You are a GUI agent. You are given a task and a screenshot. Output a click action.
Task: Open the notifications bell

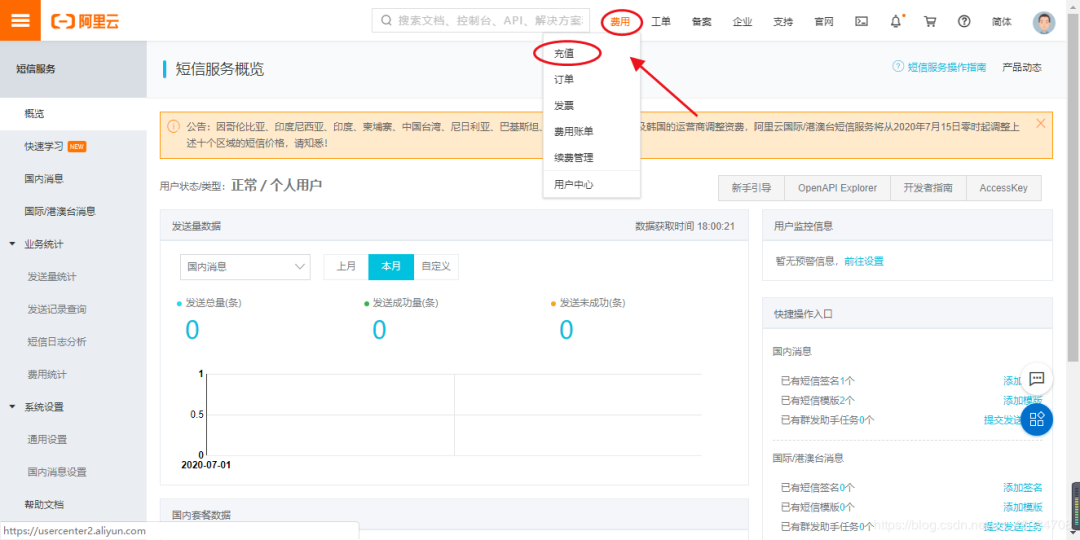[895, 21]
